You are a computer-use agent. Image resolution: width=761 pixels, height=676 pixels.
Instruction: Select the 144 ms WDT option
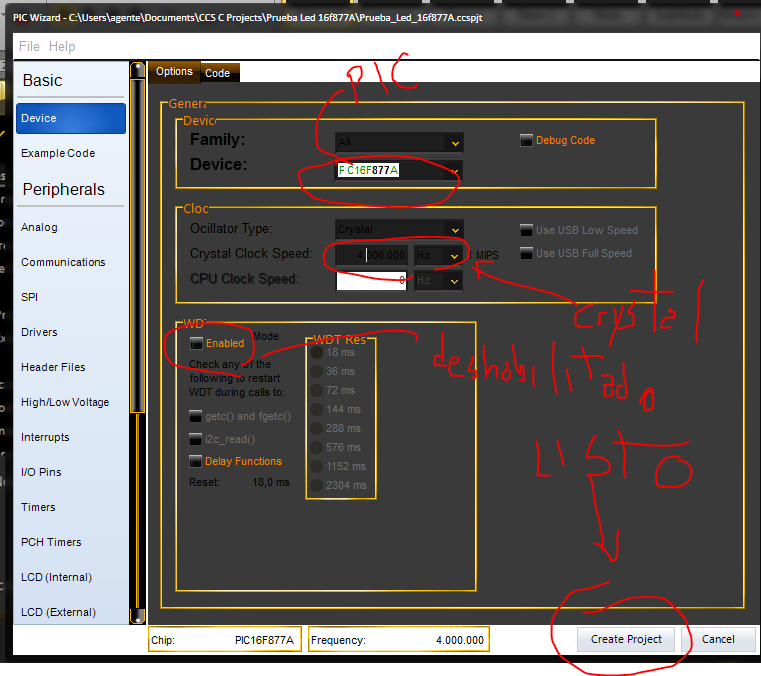point(316,409)
